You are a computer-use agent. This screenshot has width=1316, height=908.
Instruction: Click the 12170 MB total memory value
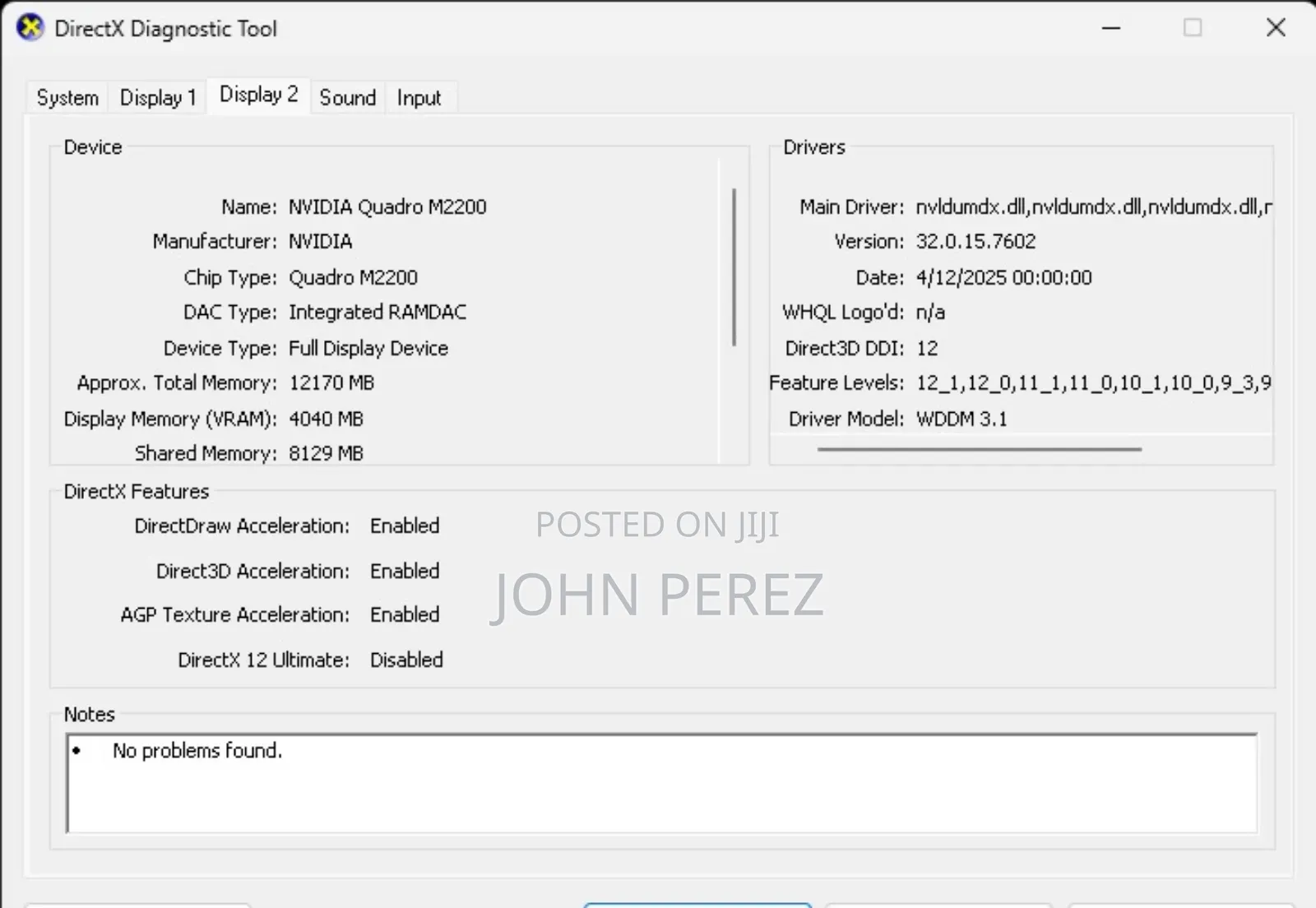click(331, 383)
